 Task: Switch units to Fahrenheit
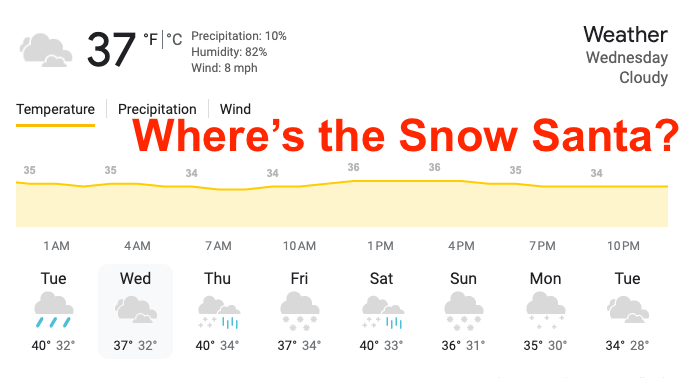[x=150, y=39]
